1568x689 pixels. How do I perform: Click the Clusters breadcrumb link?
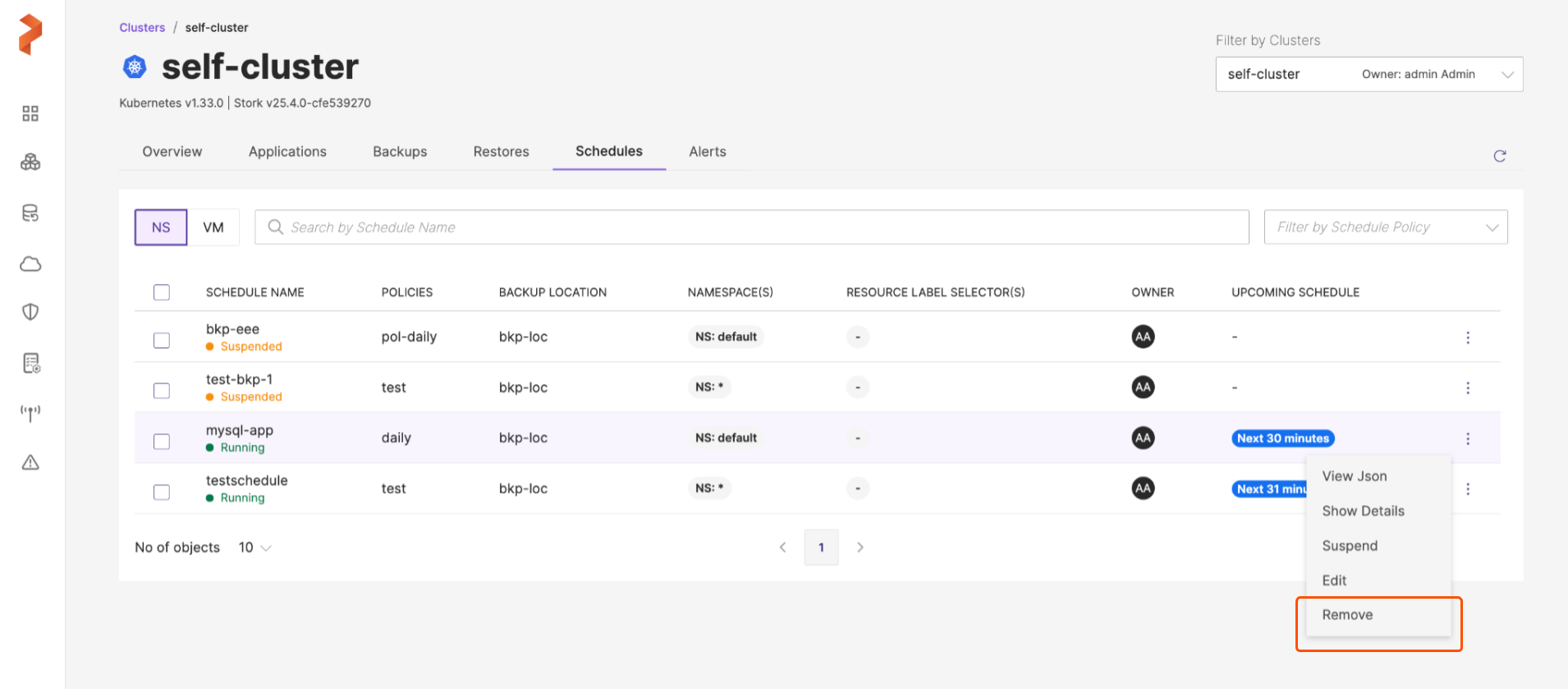click(142, 28)
